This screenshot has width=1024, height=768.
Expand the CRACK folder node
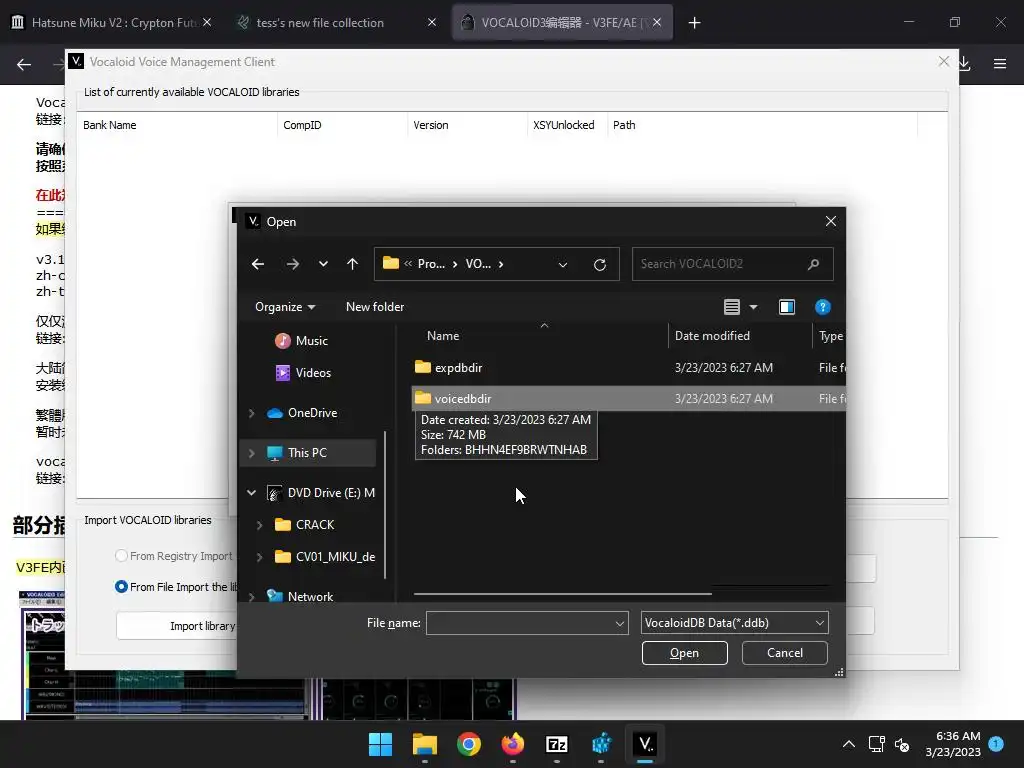pyautogui.click(x=260, y=525)
